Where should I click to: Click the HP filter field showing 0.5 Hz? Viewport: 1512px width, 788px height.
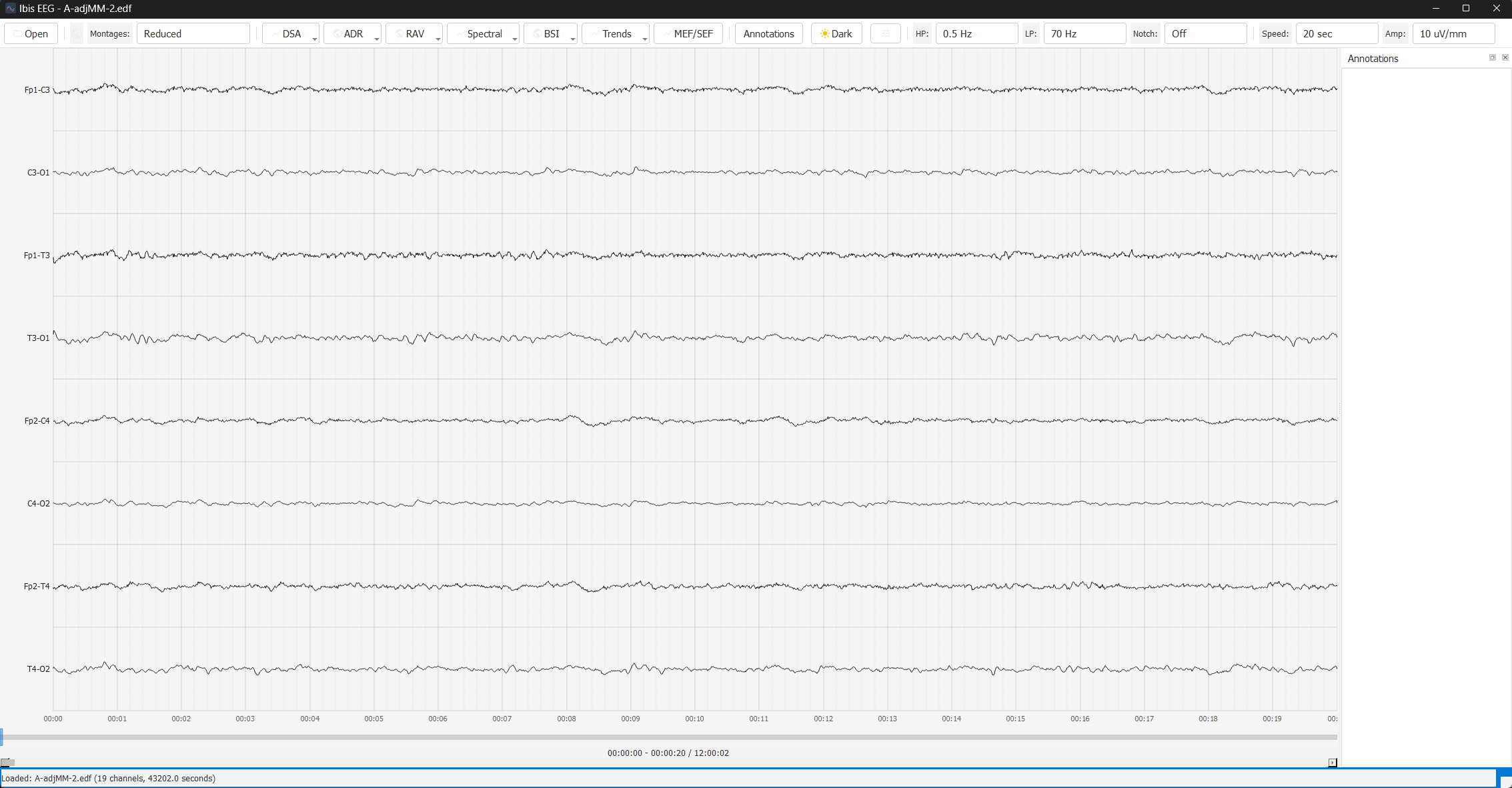(976, 33)
